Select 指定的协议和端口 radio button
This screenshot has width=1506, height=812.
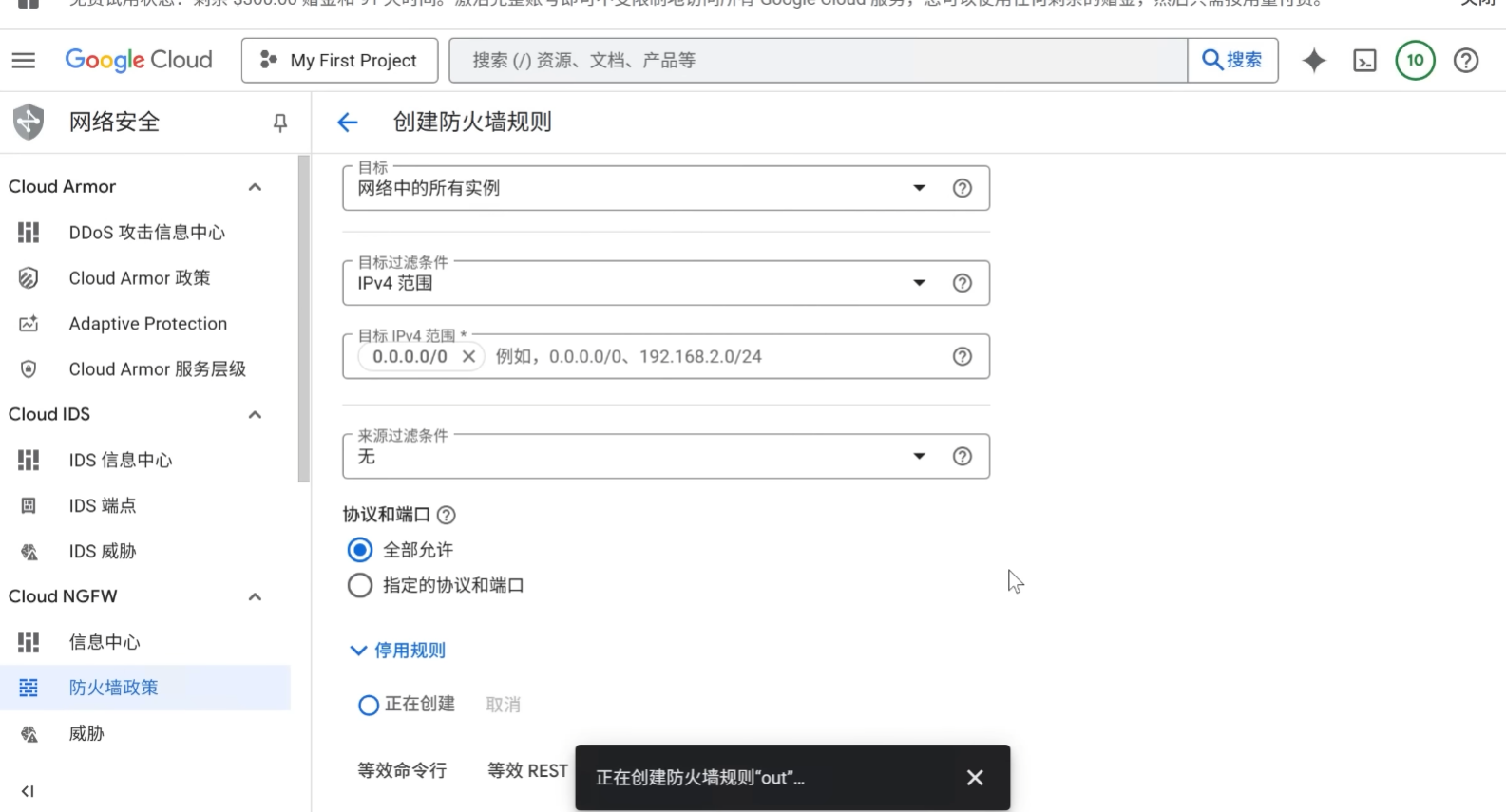[x=359, y=585]
